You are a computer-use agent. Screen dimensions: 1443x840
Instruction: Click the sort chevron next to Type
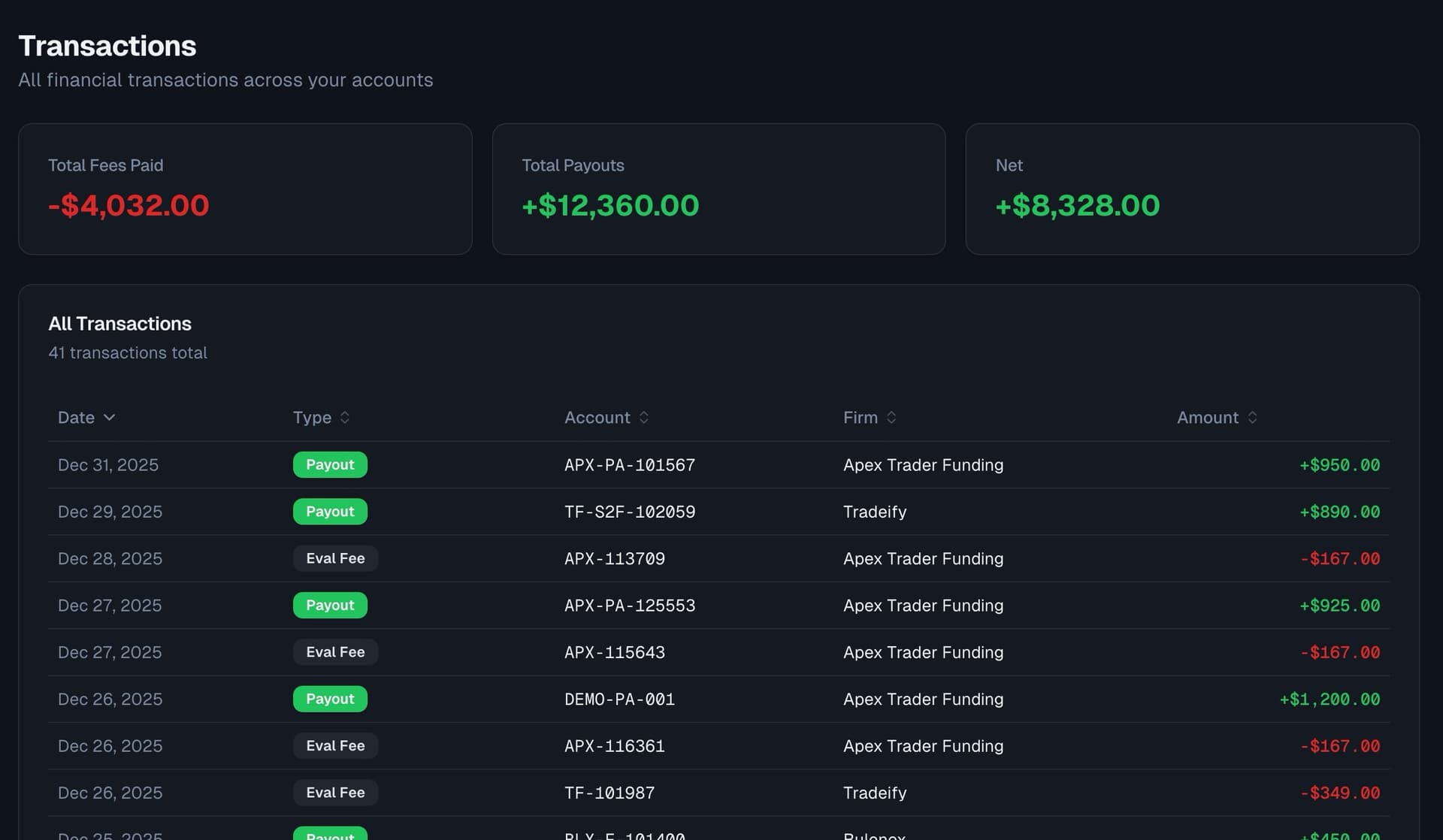(x=346, y=417)
